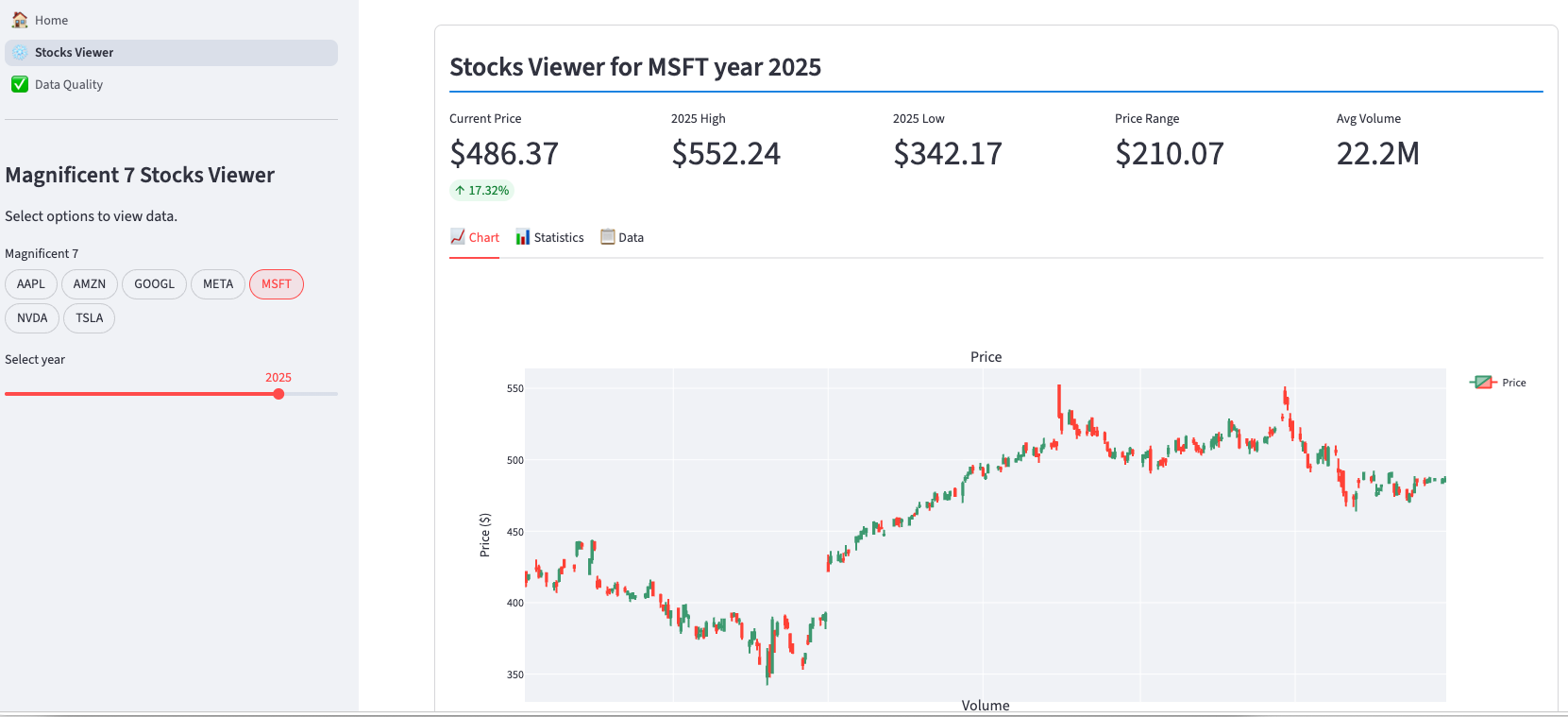Click the Home house icon in sidebar
This screenshot has height=717, width=1568.
pos(20,20)
